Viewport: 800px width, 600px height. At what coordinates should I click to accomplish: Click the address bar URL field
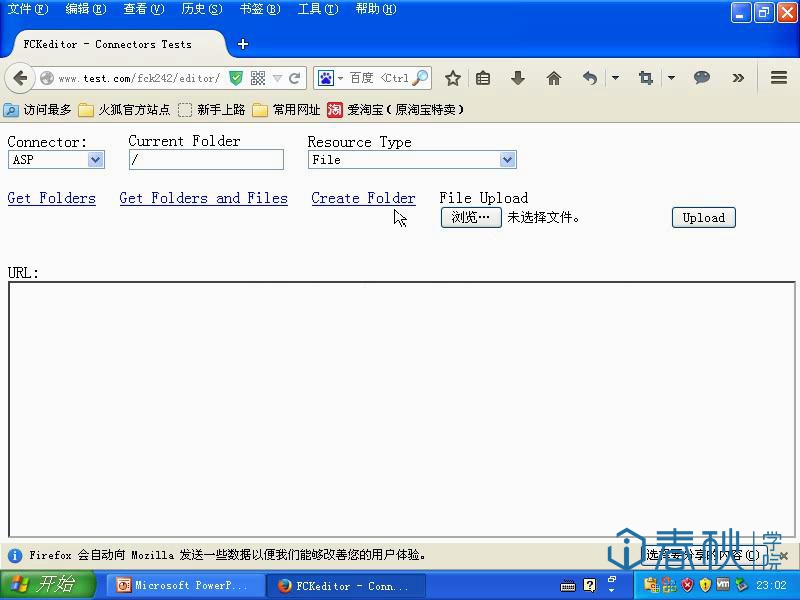139,78
